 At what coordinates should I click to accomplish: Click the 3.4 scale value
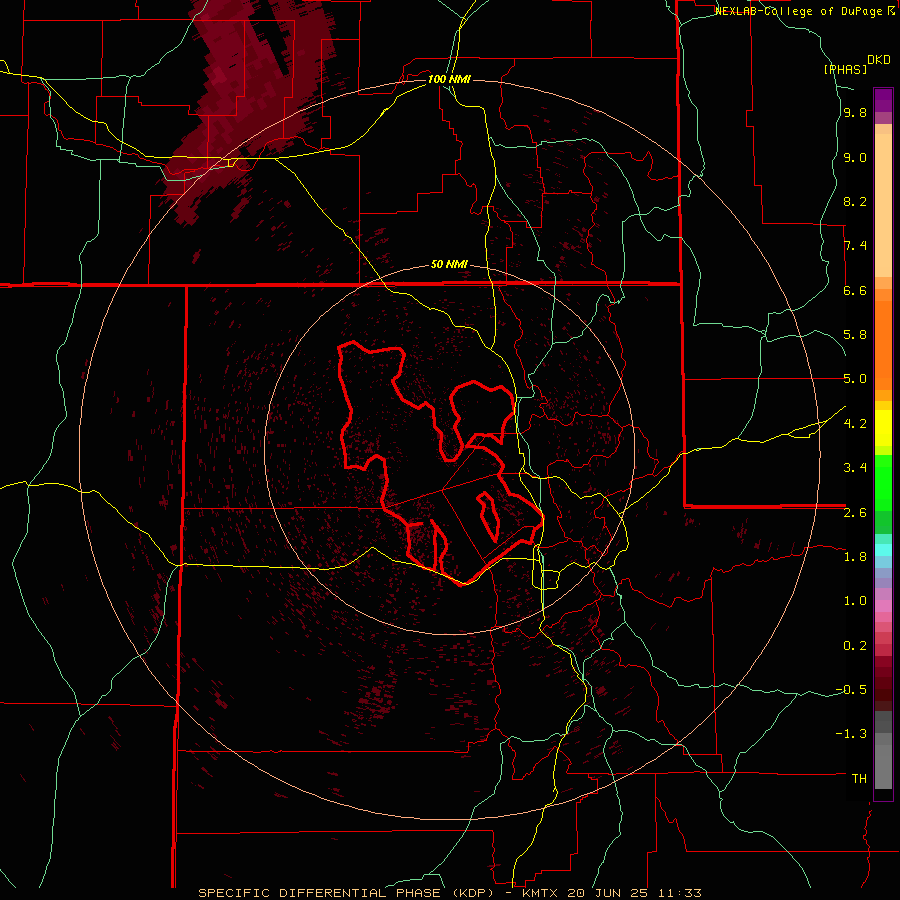click(855, 468)
